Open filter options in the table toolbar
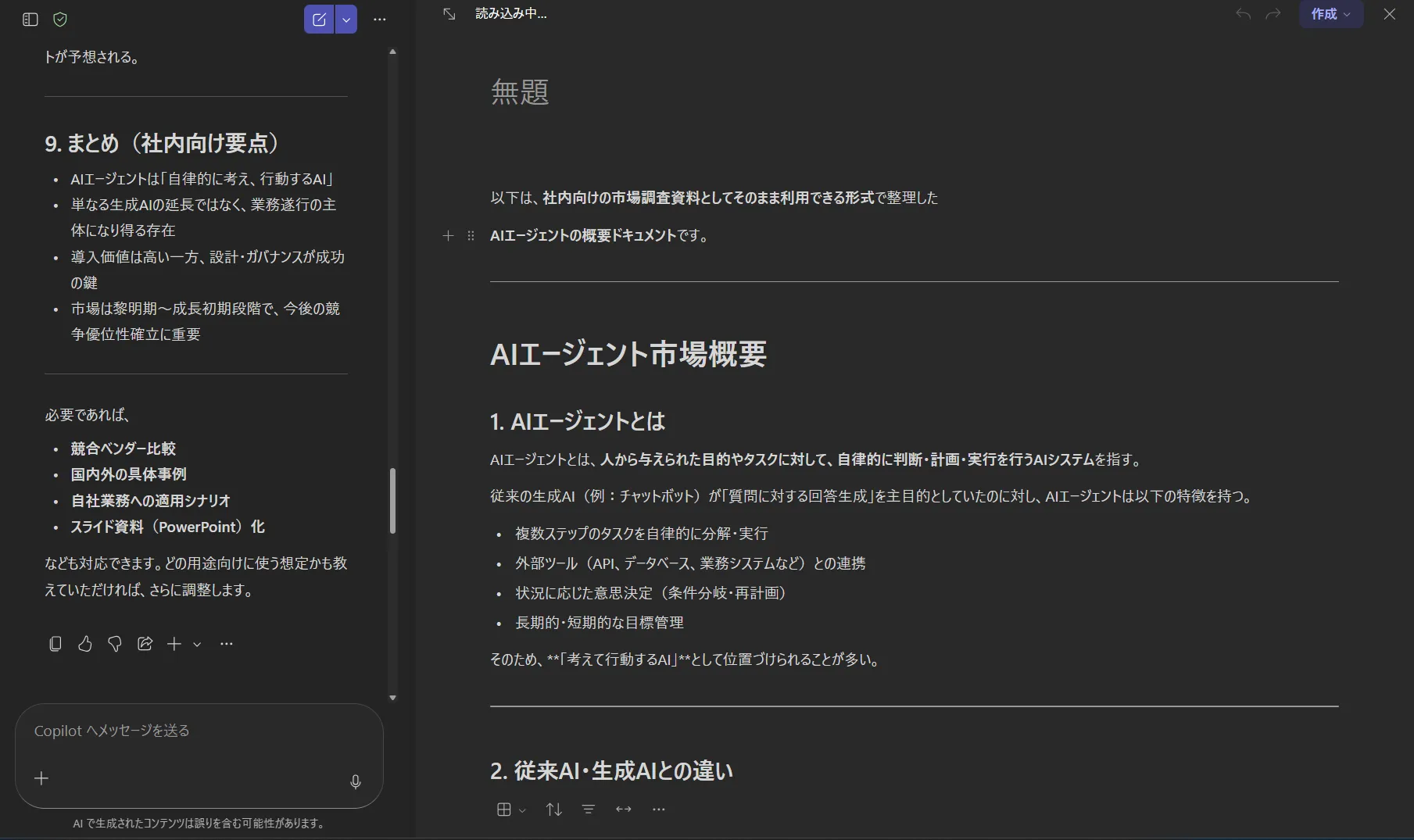The image size is (1414, 840). tap(588, 809)
